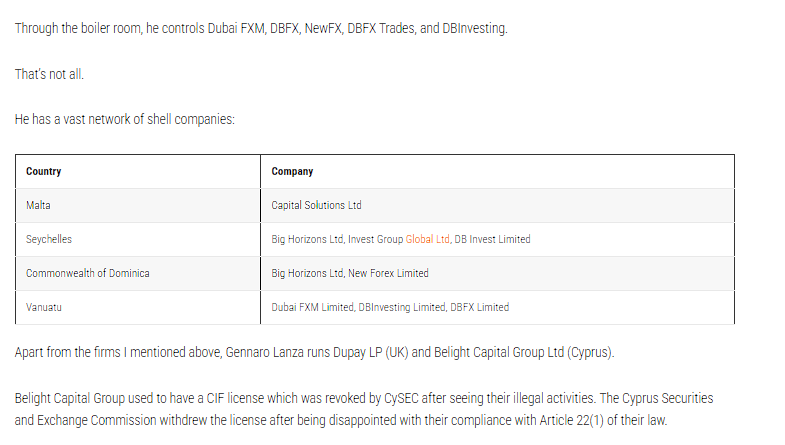Screen dimensions: 785x445
Task: Click DBFX Limited in the Vanuatu row
Action: click(x=479, y=307)
